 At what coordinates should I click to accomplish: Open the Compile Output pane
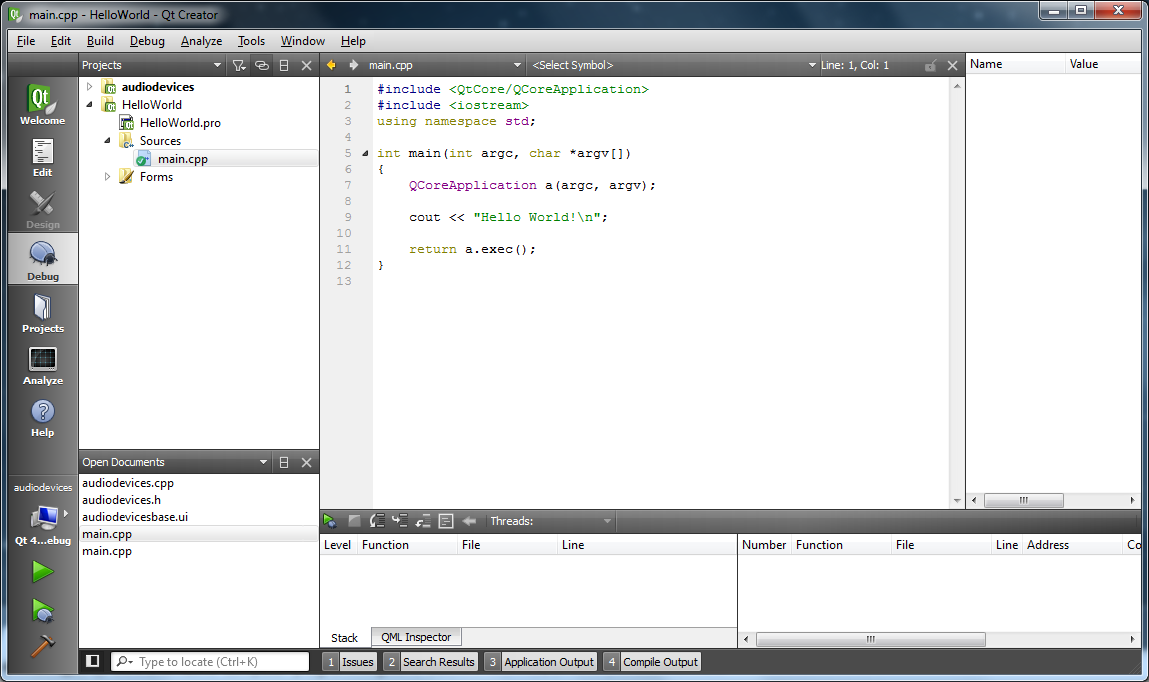click(651, 661)
